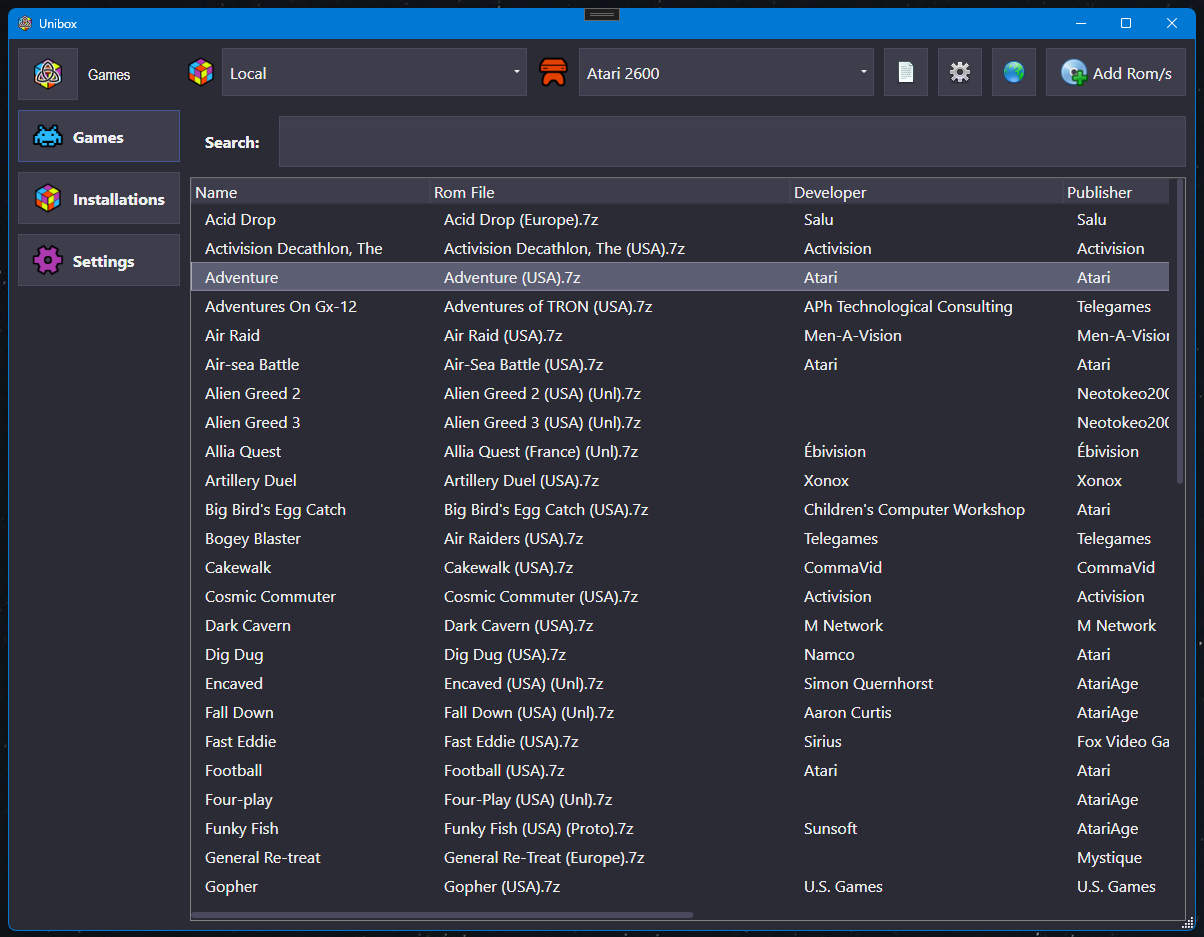The image size is (1204, 937).
Task: Click the Unibox logo button beside Games
Action: pos(48,74)
